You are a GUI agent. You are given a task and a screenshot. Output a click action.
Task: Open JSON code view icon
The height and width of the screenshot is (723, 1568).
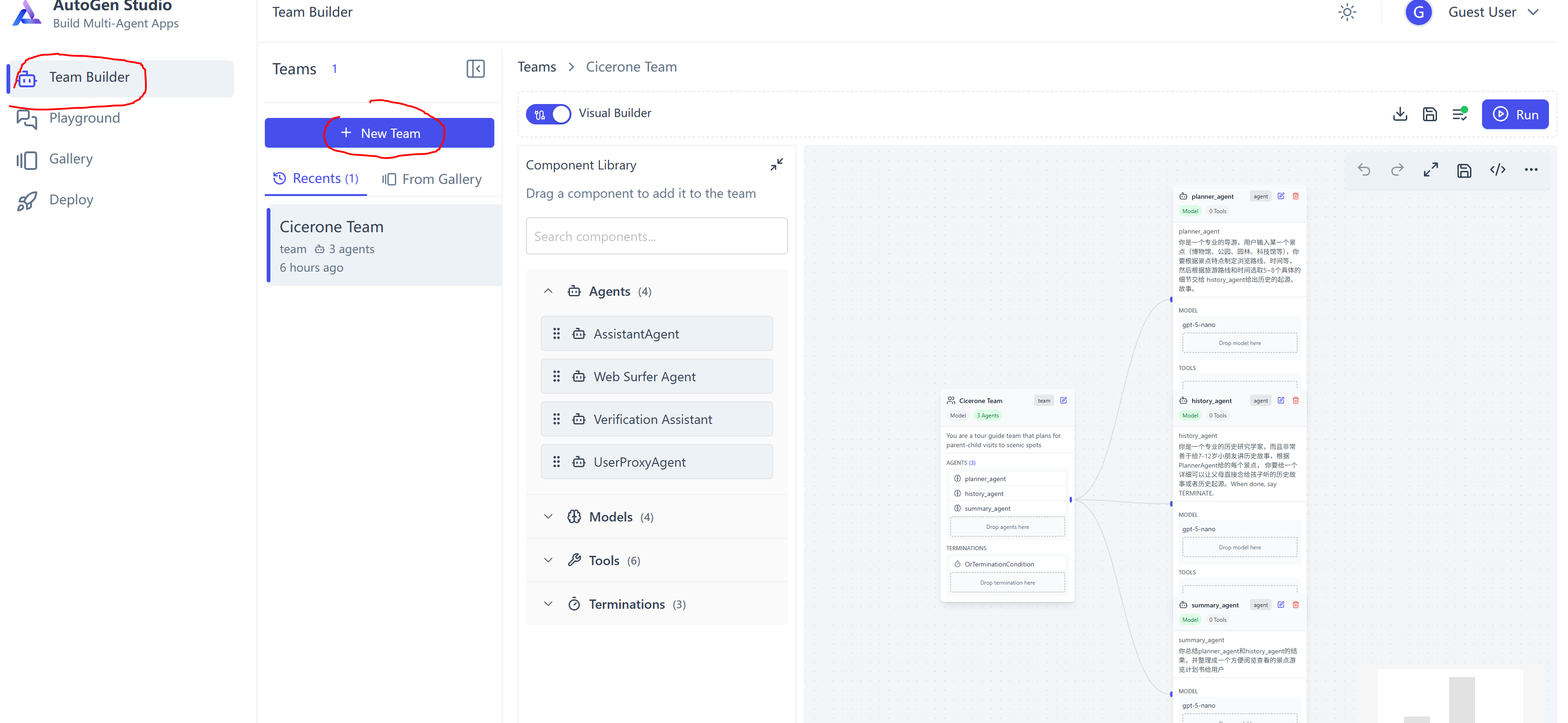1497,170
